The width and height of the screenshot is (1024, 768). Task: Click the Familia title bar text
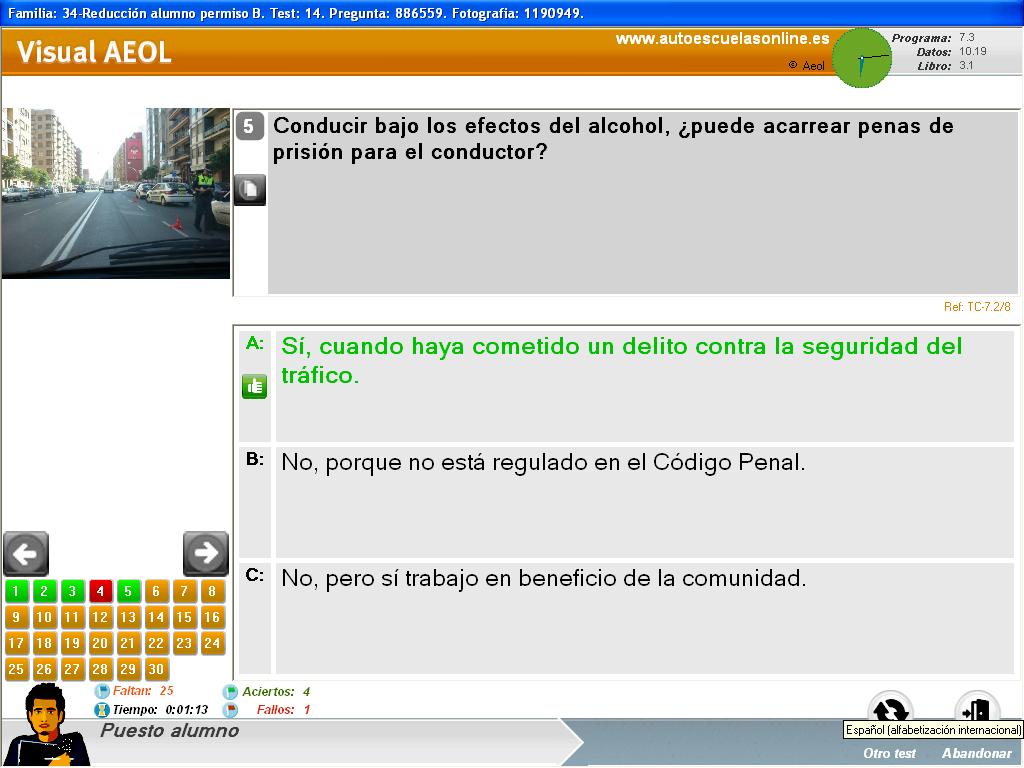click(x=296, y=13)
